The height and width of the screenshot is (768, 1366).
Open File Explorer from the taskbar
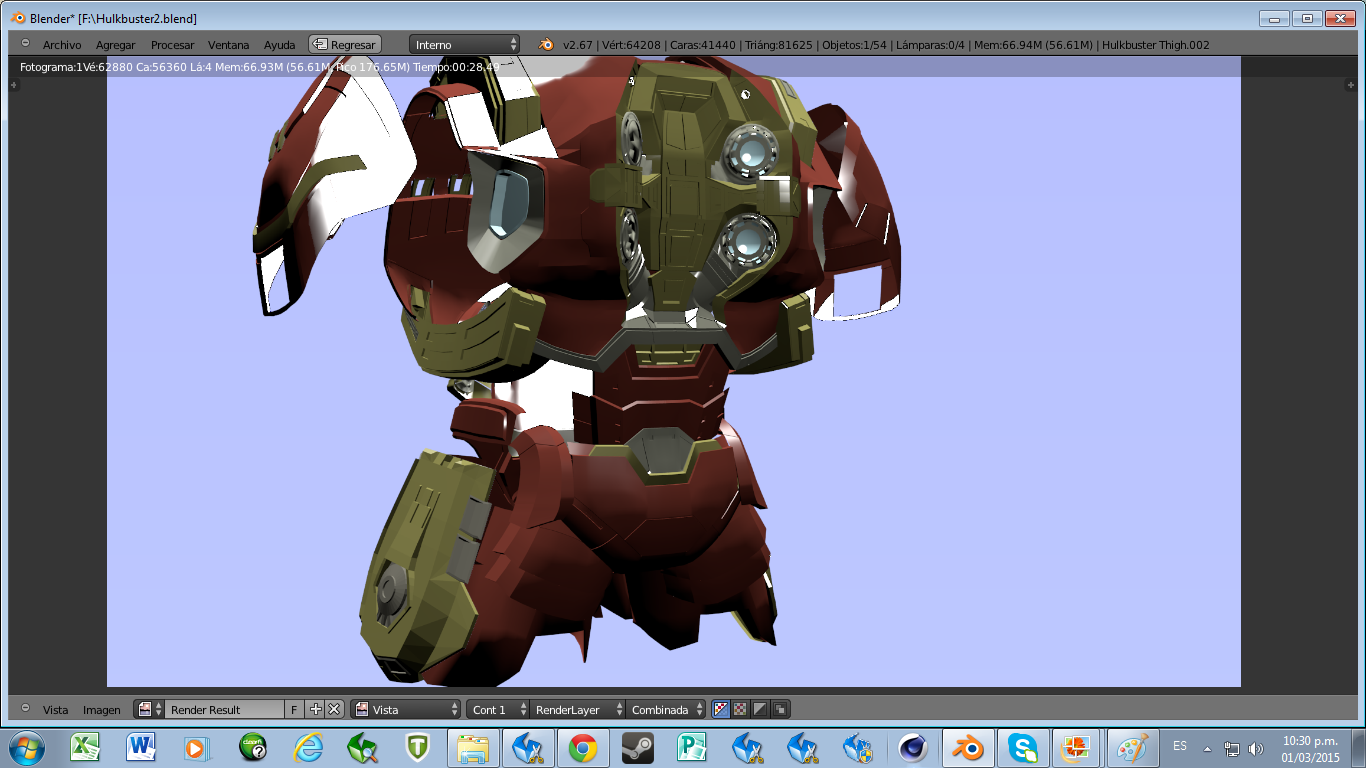473,747
